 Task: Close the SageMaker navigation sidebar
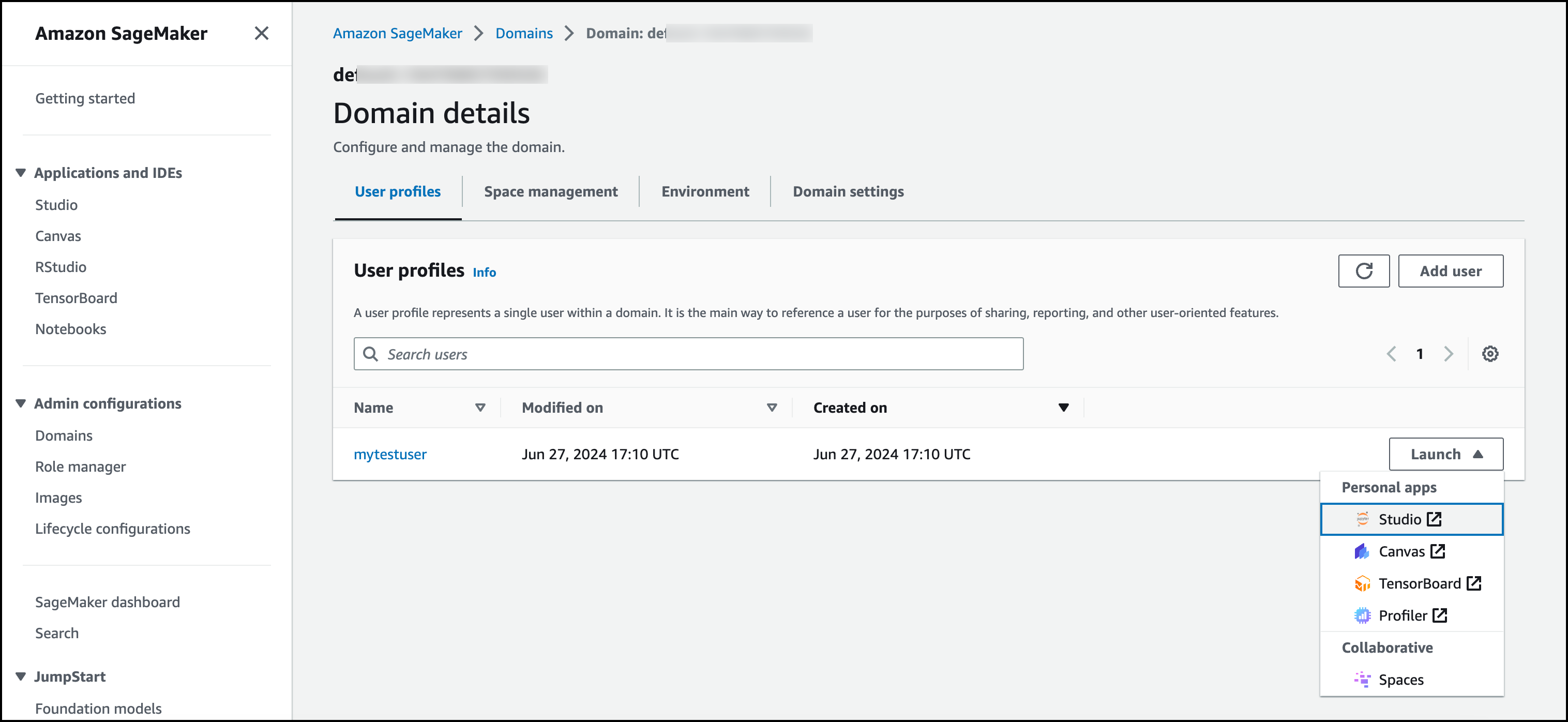261,33
